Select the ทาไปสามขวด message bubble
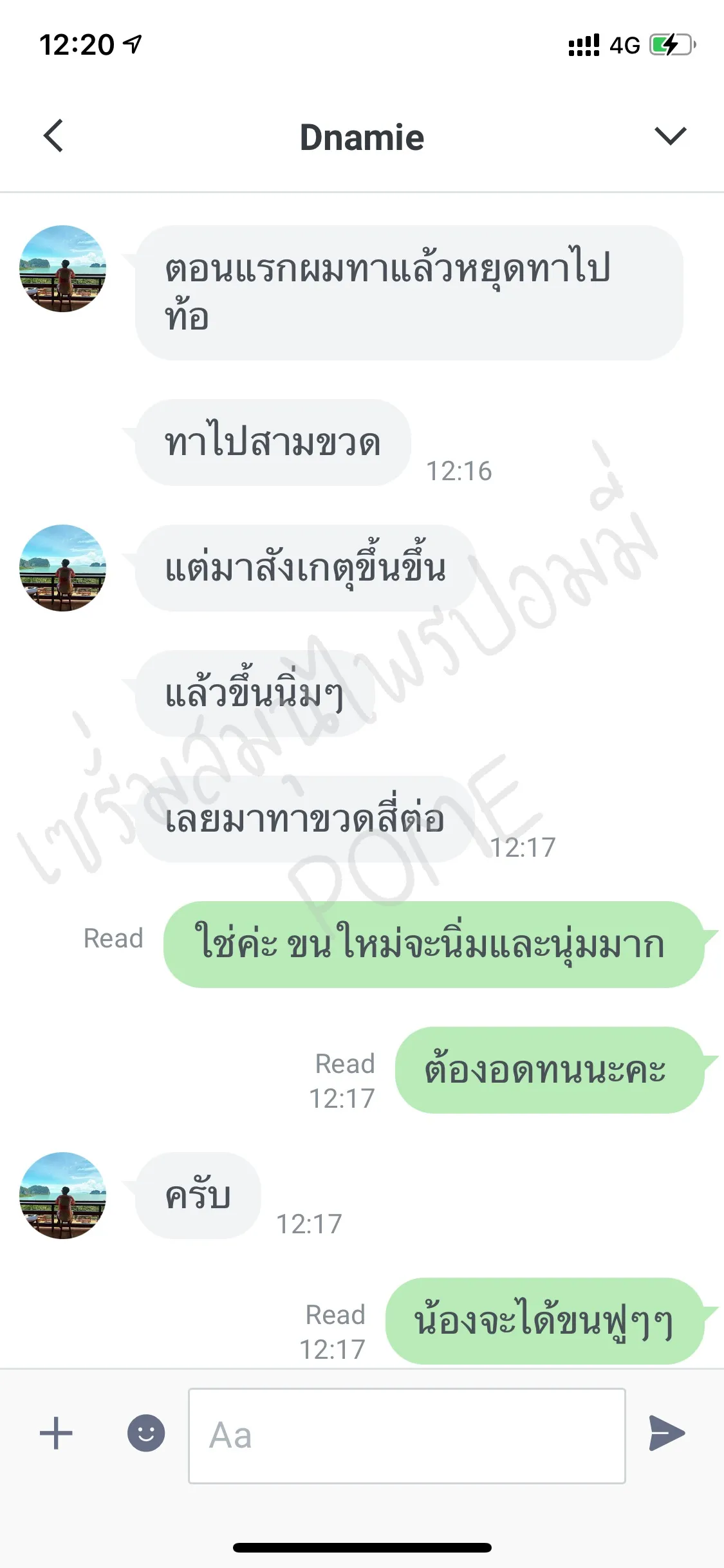Screen dimensions: 724x1568 [273, 442]
